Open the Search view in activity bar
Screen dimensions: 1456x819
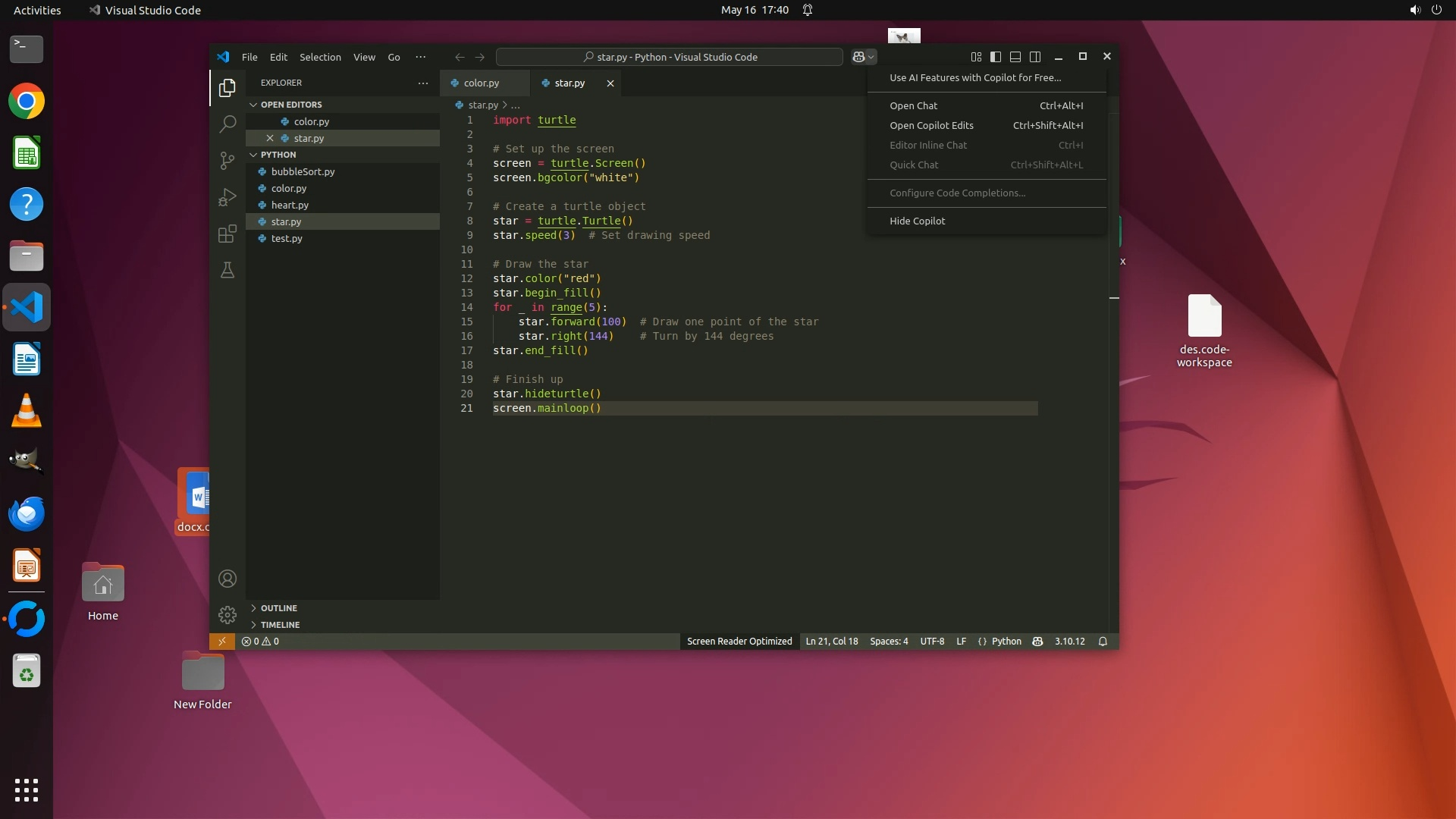click(227, 124)
